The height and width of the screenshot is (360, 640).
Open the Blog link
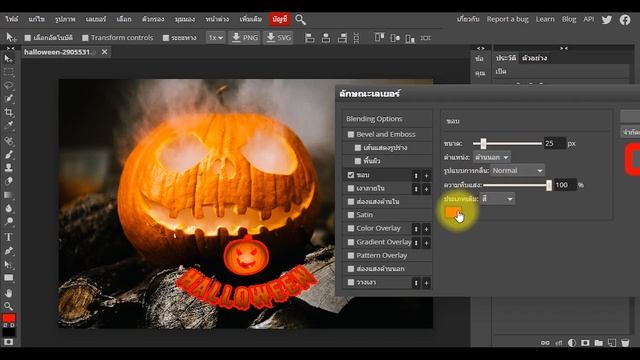pyautogui.click(x=569, y=19)
